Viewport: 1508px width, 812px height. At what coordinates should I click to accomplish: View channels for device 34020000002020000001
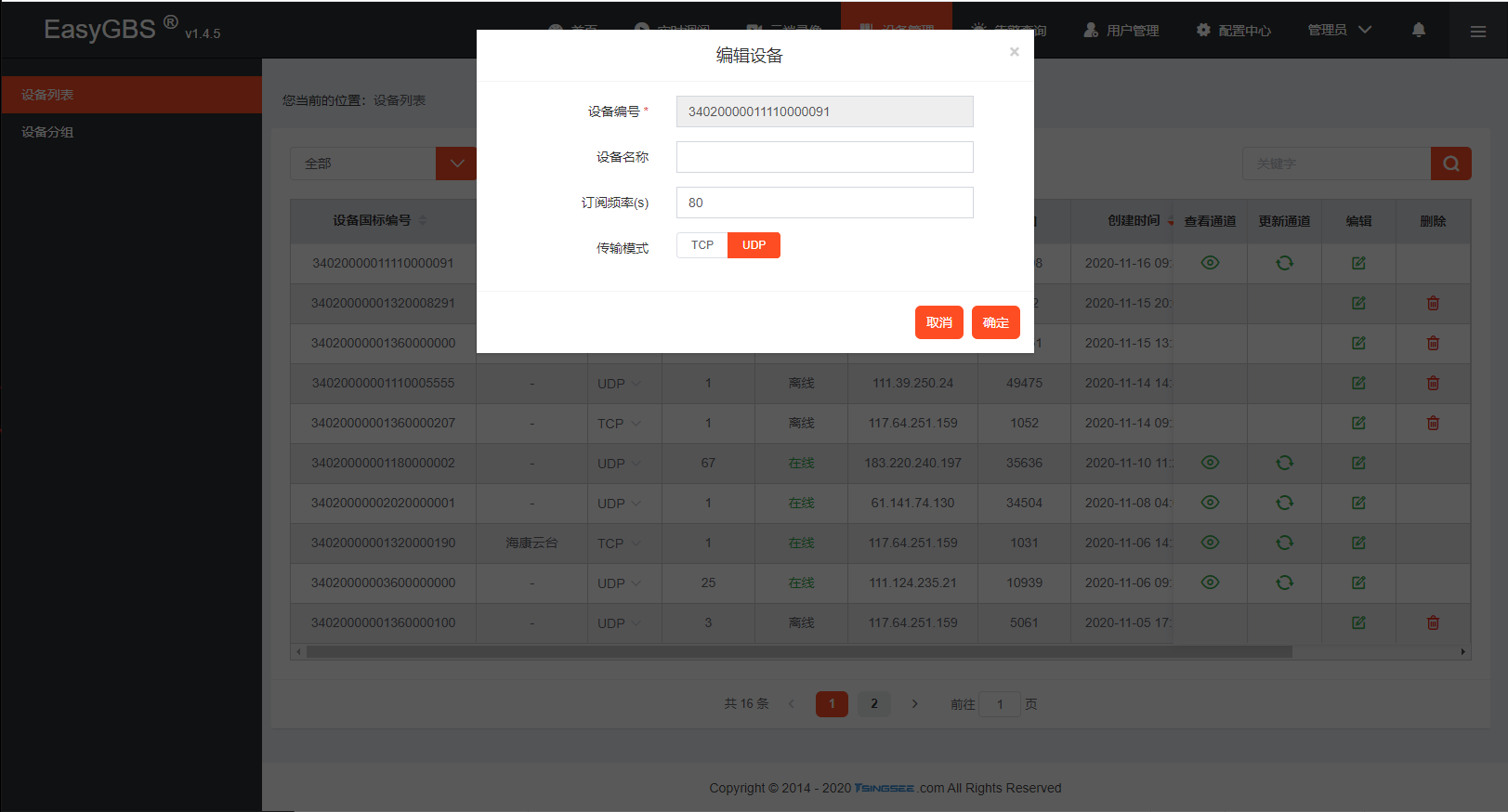coord(1210,503)
